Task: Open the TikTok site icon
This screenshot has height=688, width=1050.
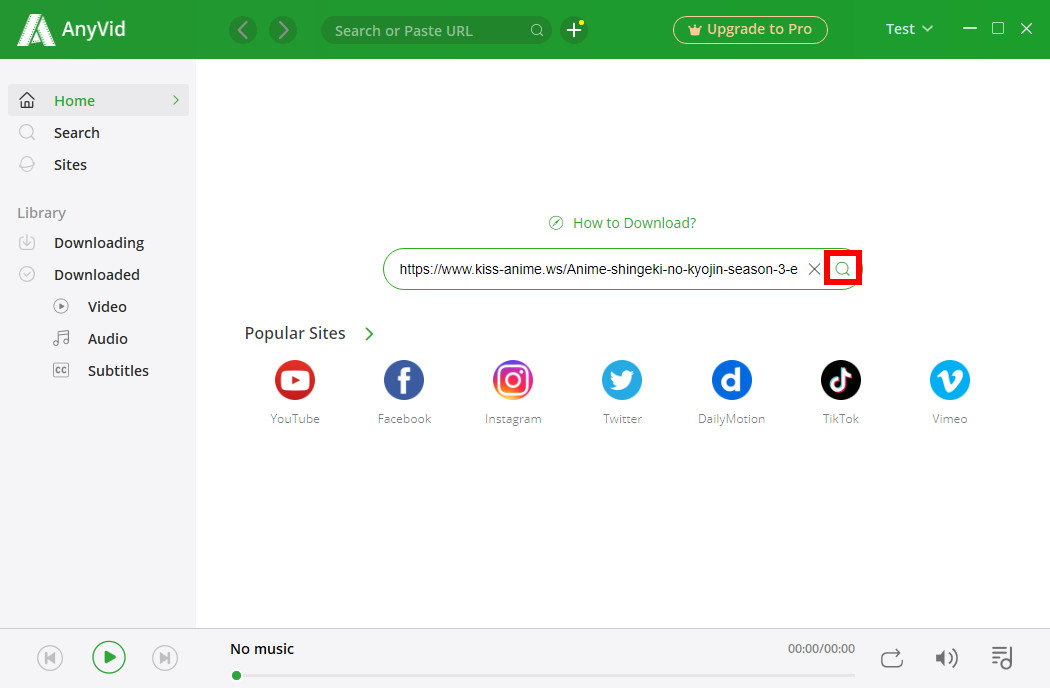Action: click(x=840, y=381)
